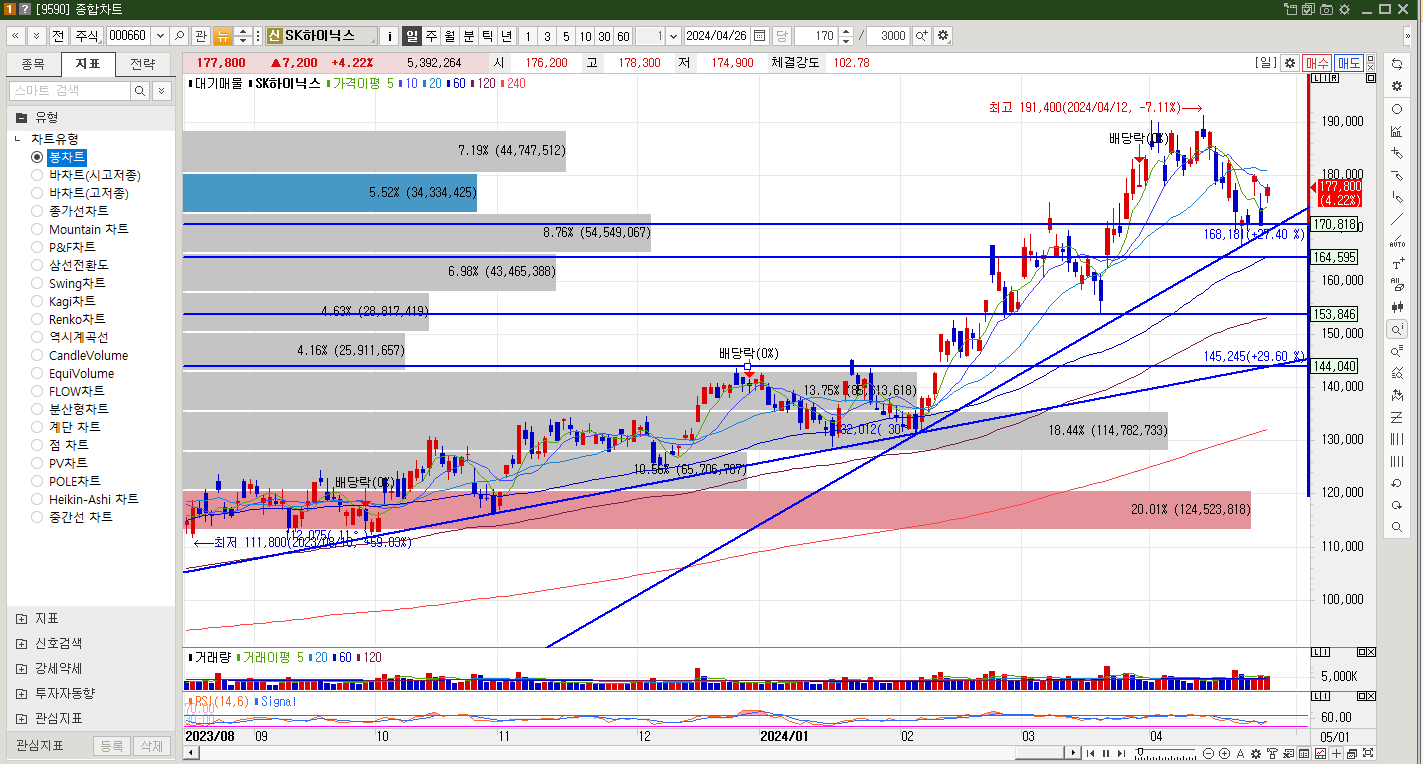Select the P&F차트 radio option
Image resolution: width=1423 pixels, height=764 pixels.
click(37, 247)
